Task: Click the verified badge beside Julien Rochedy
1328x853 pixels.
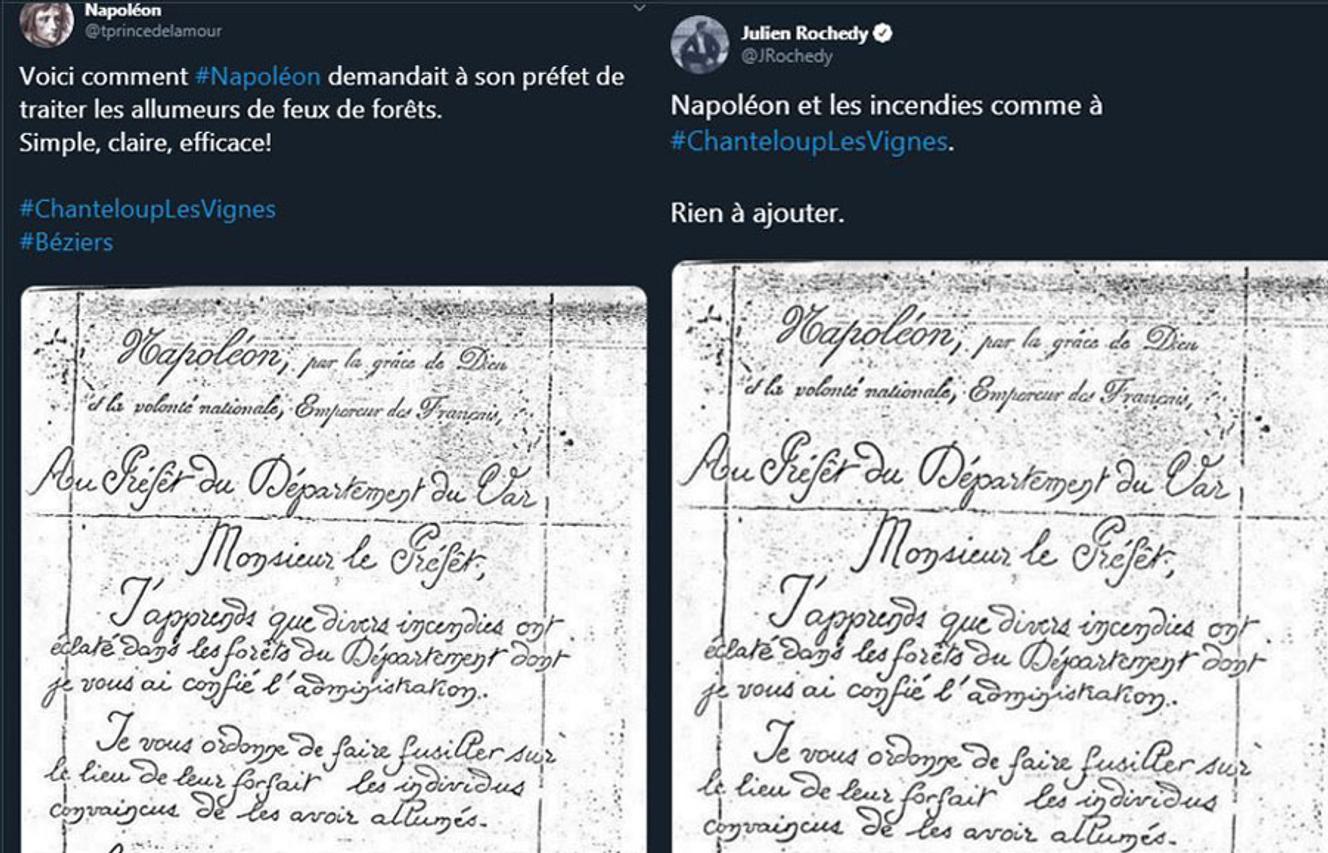Action: pyautogui.click(x=883, y=33)
